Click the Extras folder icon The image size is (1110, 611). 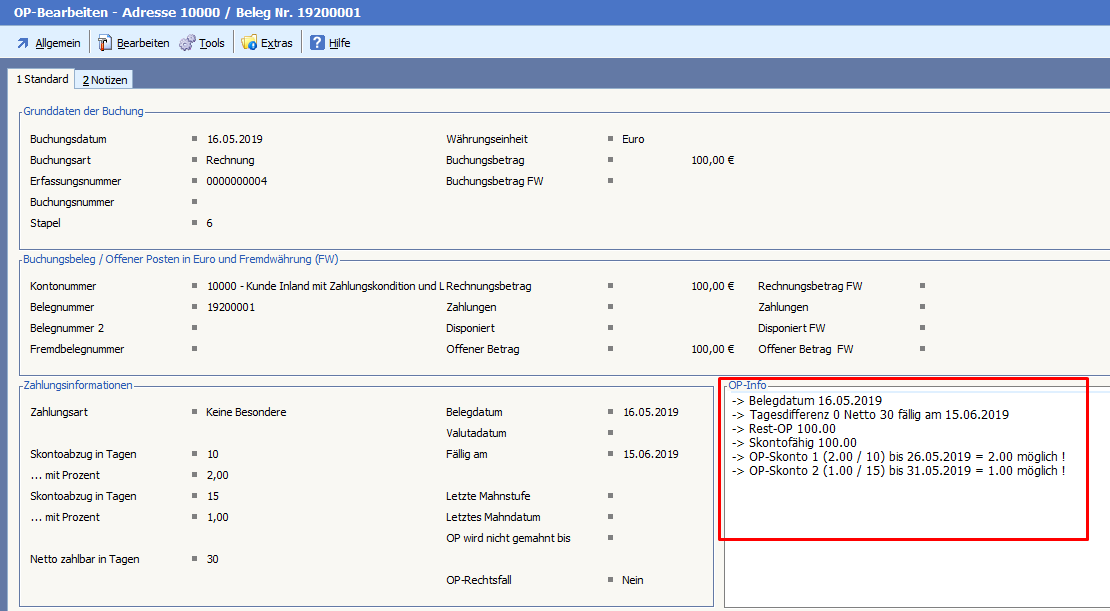pyautogui.click(x=249, y=43)
